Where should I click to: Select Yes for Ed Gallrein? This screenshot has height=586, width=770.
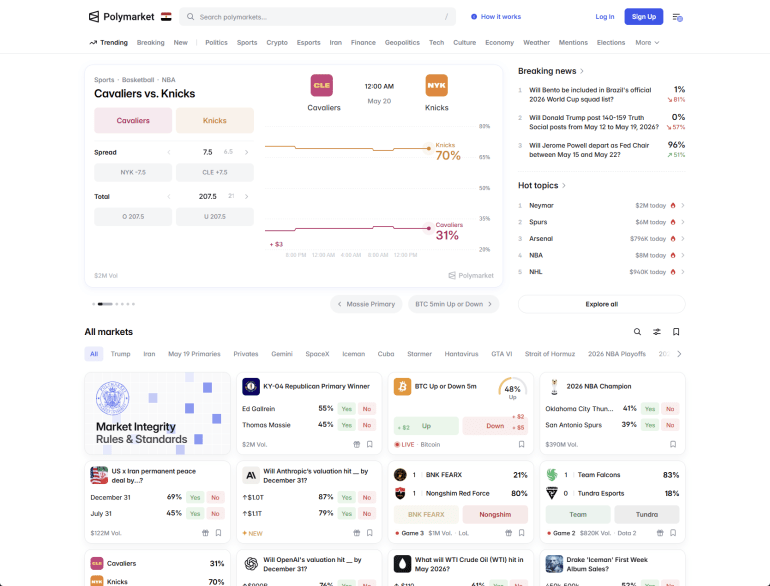347,409
